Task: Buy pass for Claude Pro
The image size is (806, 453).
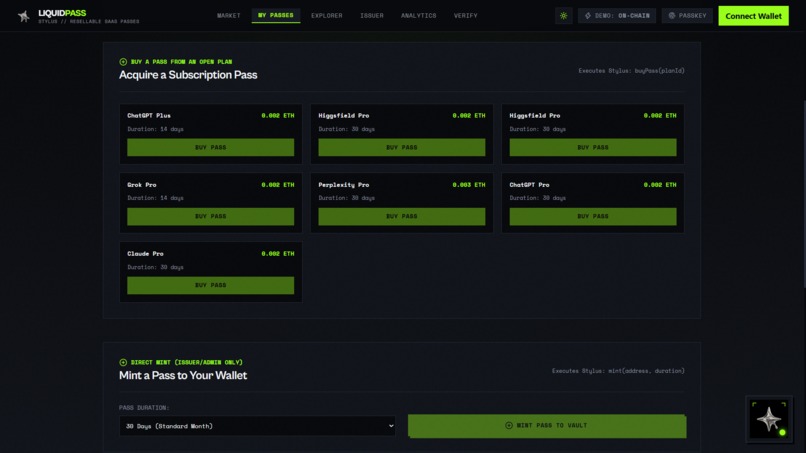Action: [x=211, y=285]
